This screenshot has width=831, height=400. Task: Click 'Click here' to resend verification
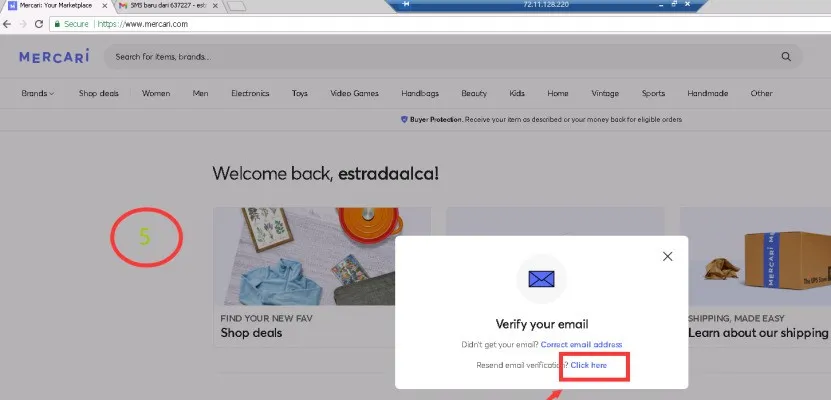tap(588, 365)
